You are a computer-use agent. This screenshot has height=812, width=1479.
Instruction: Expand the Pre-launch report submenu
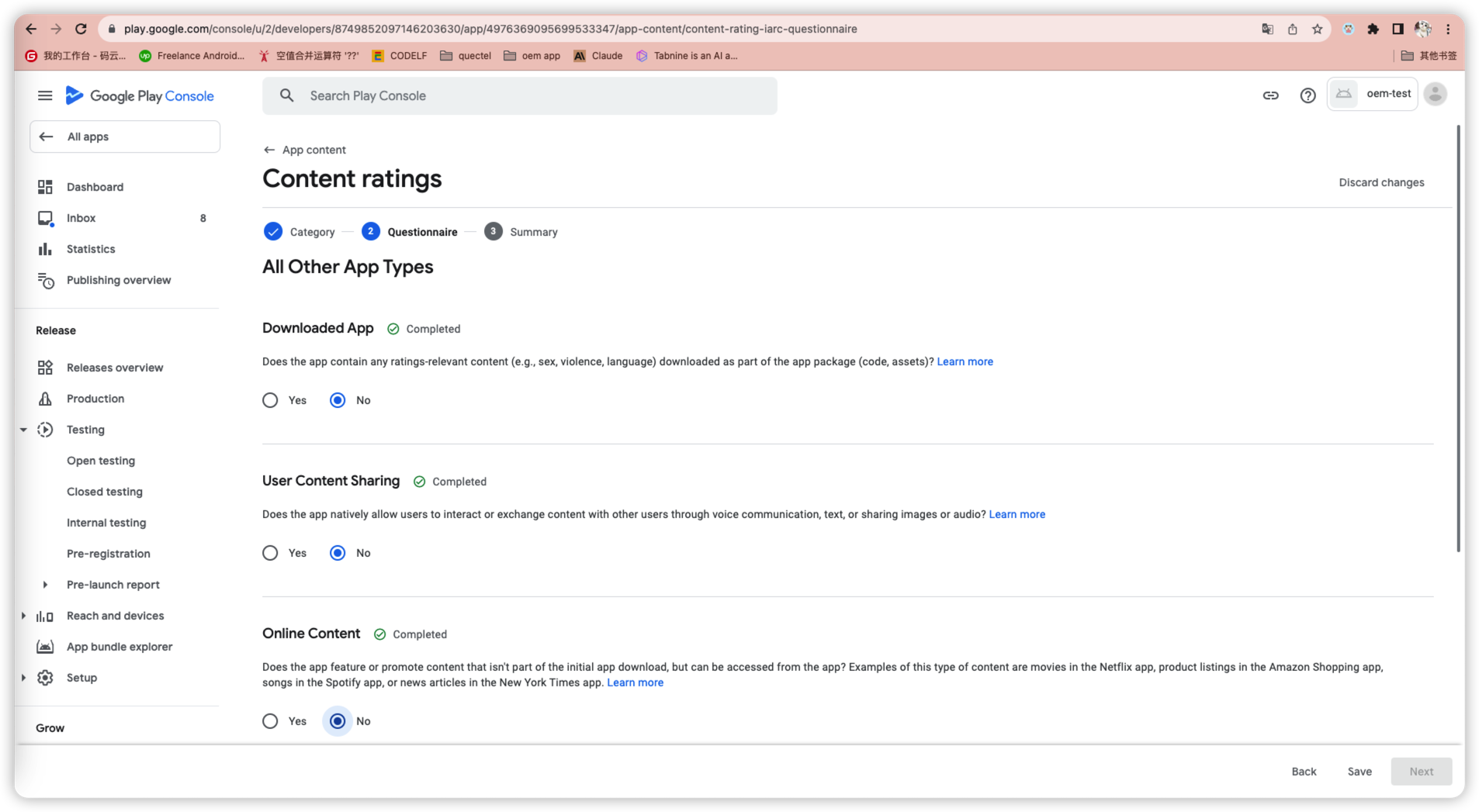45,585
